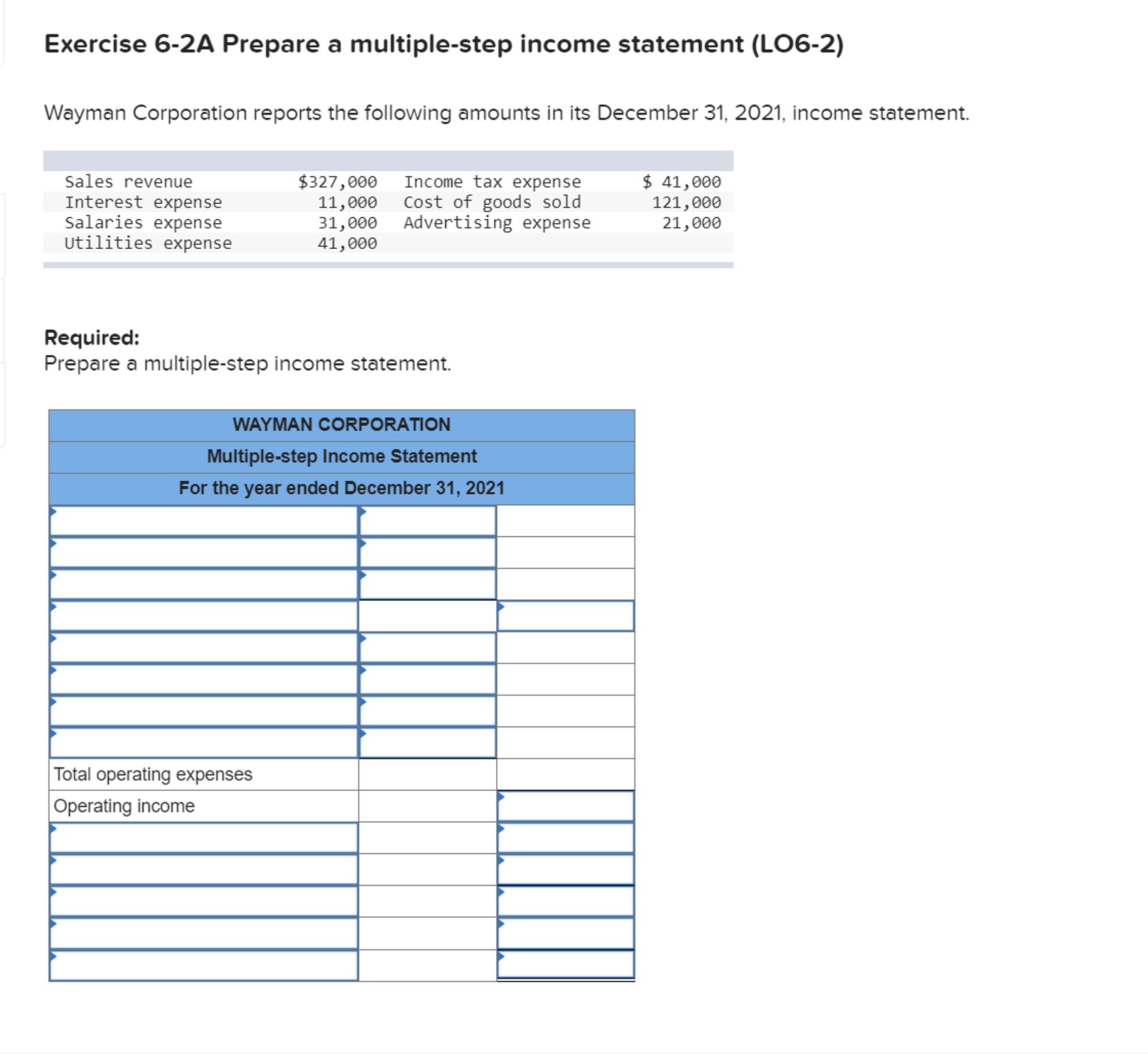Expand the second dropdown below Operating income
Image resolution: width=1148 pixels, height=1056 pixels.
click(205, 869)
